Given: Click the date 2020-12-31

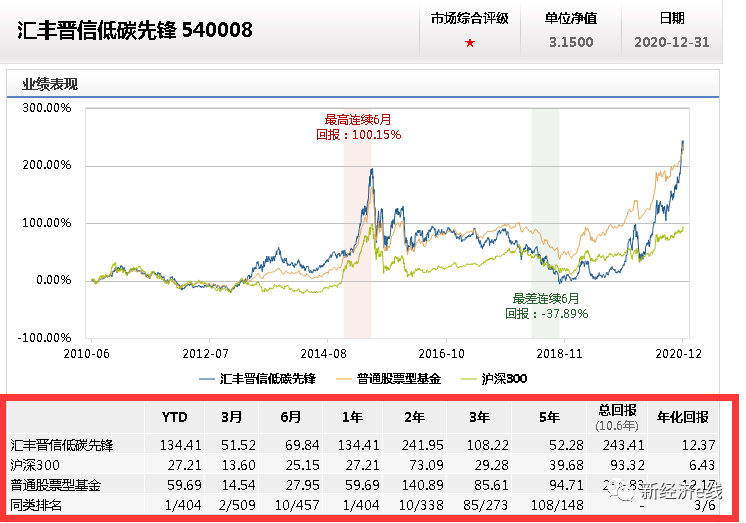Looking at the screenshot, I should (671, 42).
